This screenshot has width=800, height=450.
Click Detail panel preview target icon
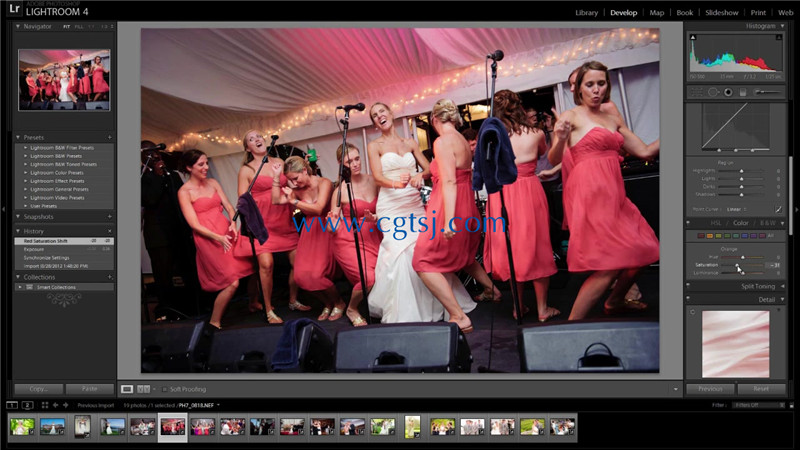coord(692,312)
